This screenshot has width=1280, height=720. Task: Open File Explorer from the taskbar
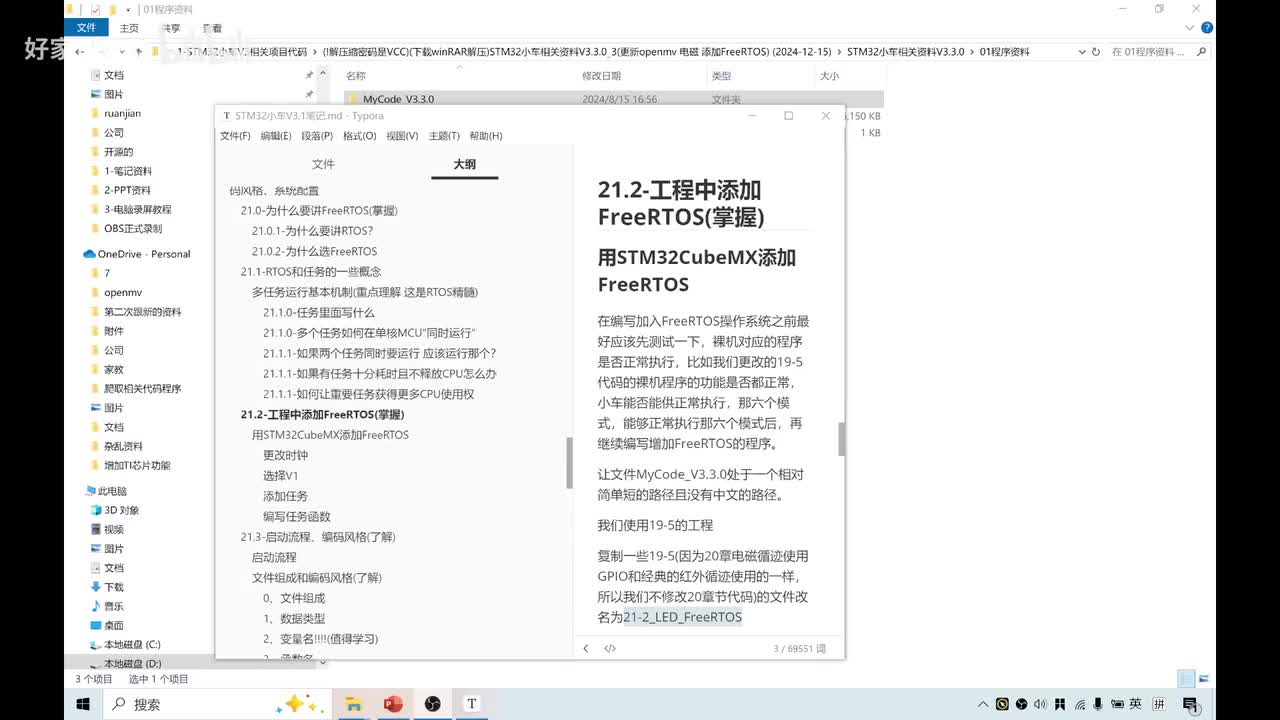[353, 704]
